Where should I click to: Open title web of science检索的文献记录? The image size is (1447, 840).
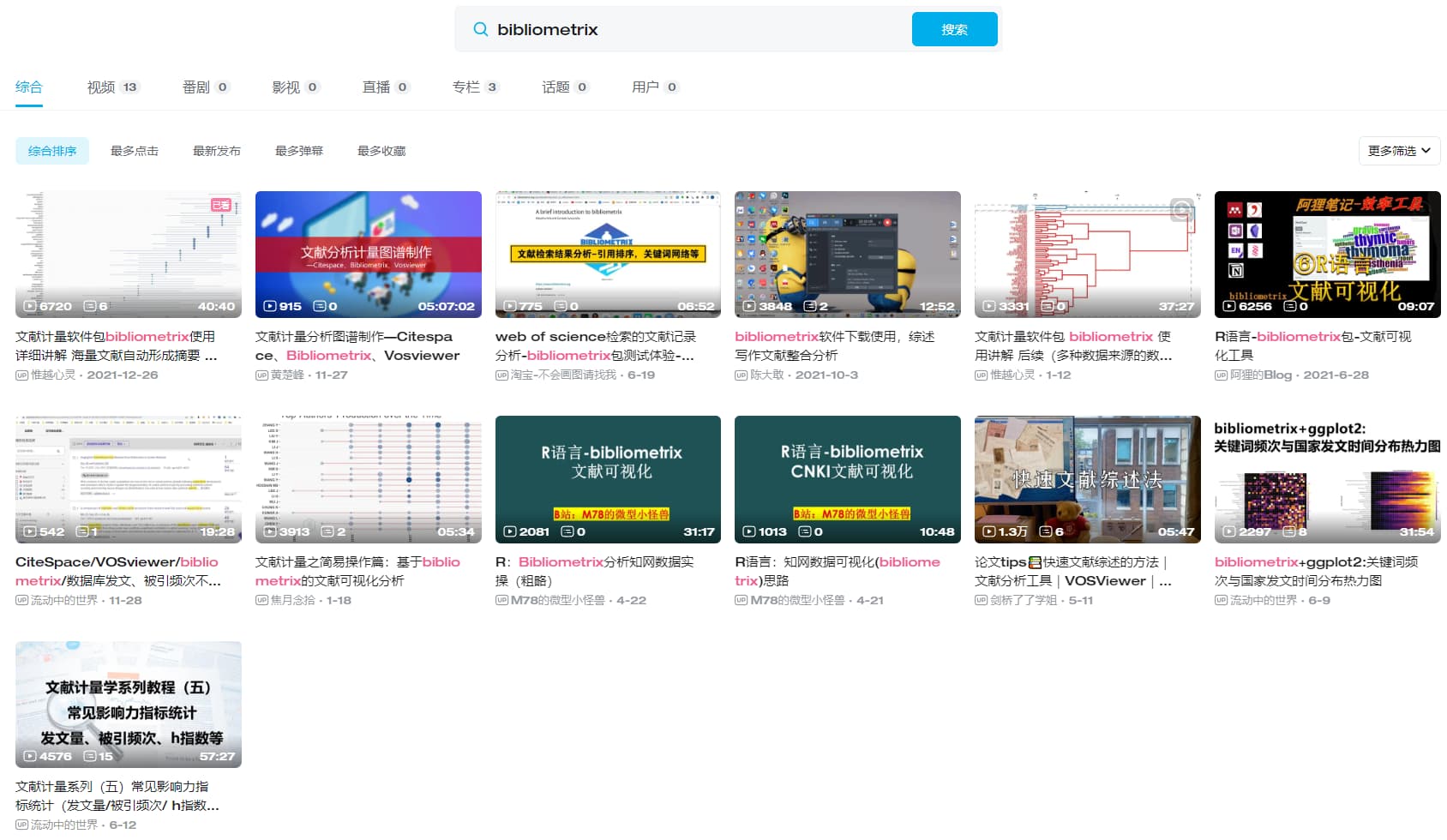[596, 346]
